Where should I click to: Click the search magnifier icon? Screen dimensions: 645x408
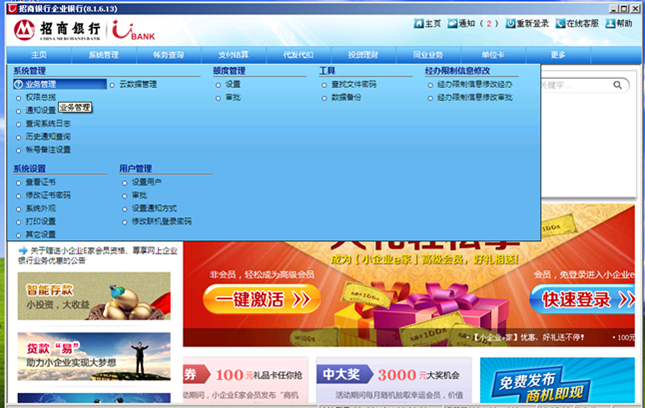pyautogui.click(x=617, y=85)
